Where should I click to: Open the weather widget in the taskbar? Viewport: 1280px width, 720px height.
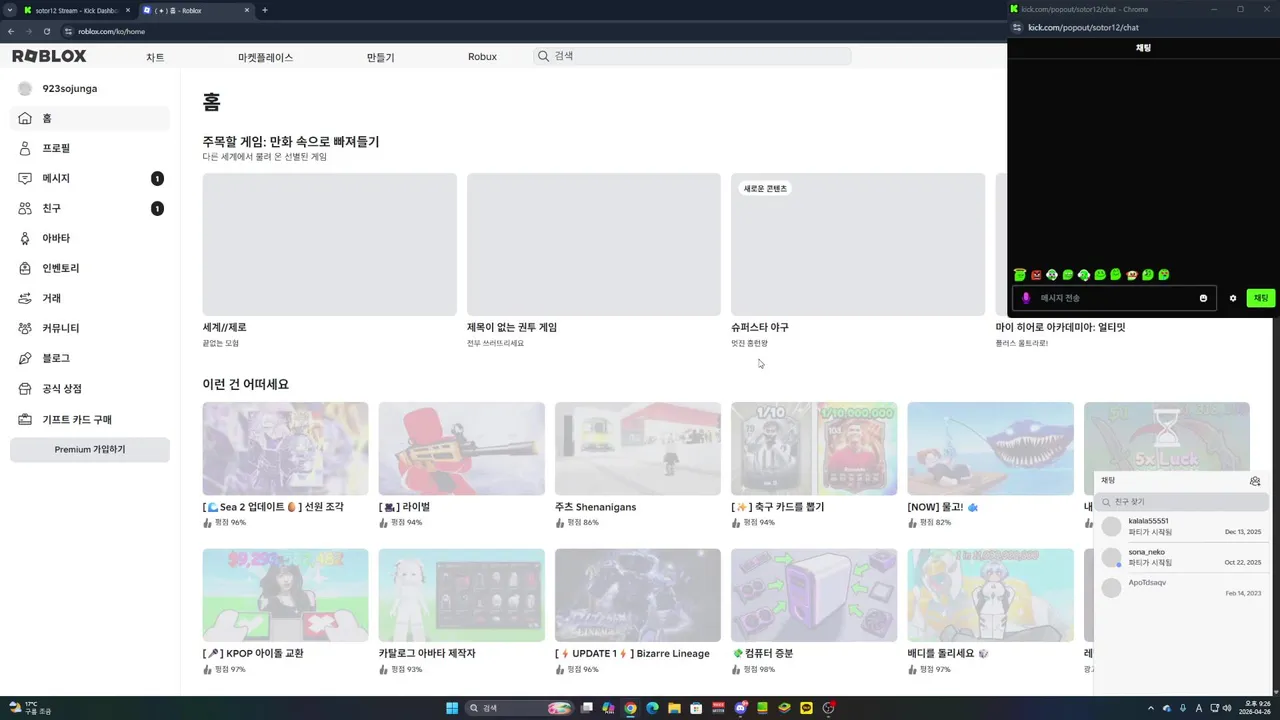[x=28, y=708]
